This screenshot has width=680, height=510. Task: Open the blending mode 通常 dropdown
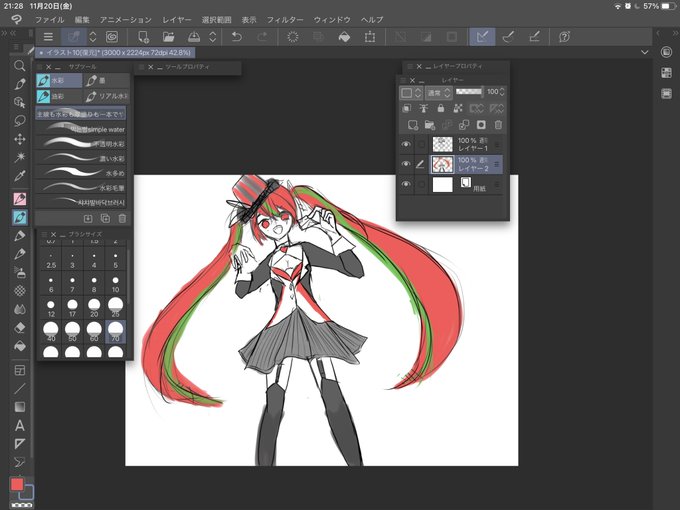pyautogui.click(x=439, y=92)
